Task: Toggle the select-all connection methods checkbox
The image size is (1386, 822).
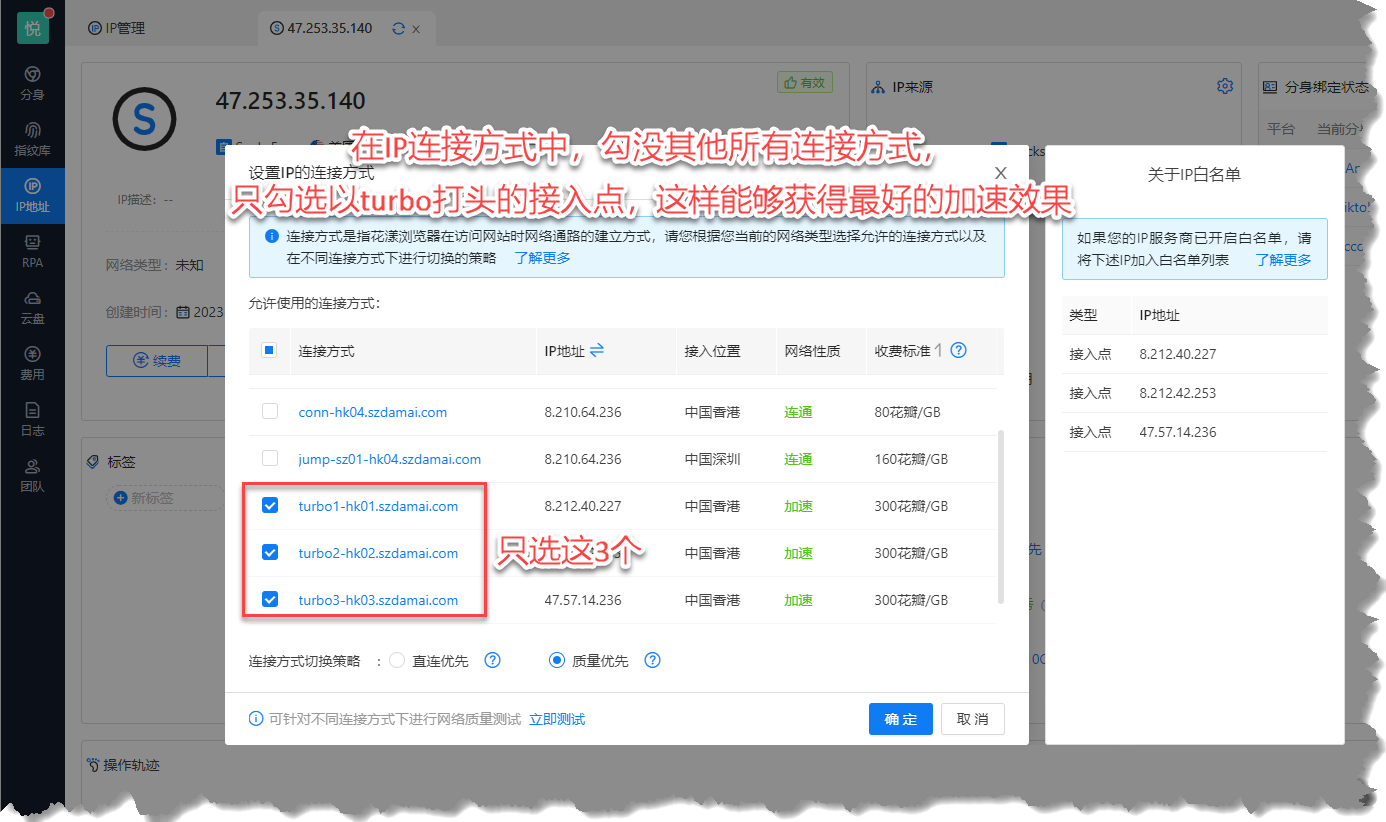Action: click(269, 350)
